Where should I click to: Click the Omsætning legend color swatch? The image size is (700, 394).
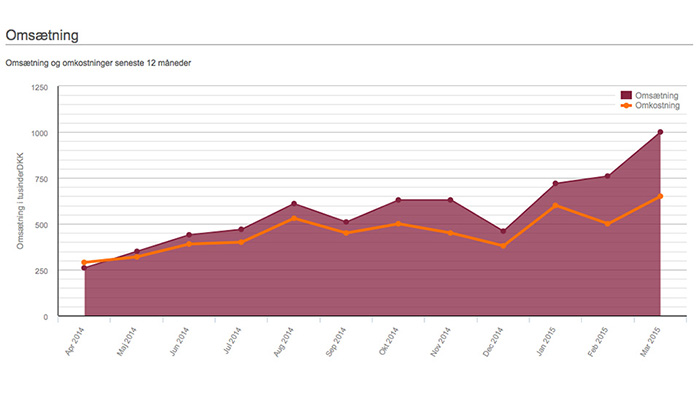[x=626, y=95]
